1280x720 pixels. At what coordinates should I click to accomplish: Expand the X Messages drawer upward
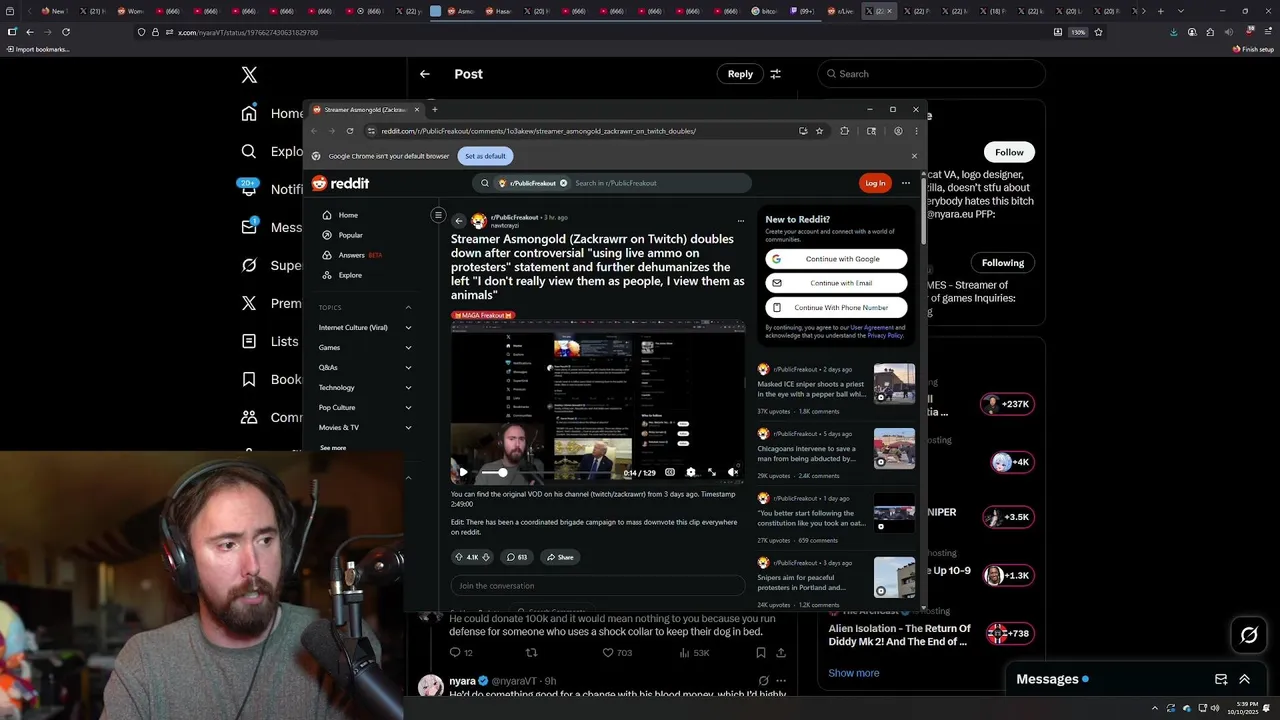1244,679
